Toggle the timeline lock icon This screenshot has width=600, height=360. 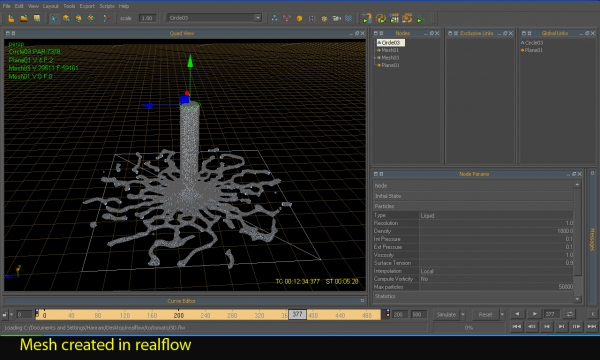tap(5, 315)
